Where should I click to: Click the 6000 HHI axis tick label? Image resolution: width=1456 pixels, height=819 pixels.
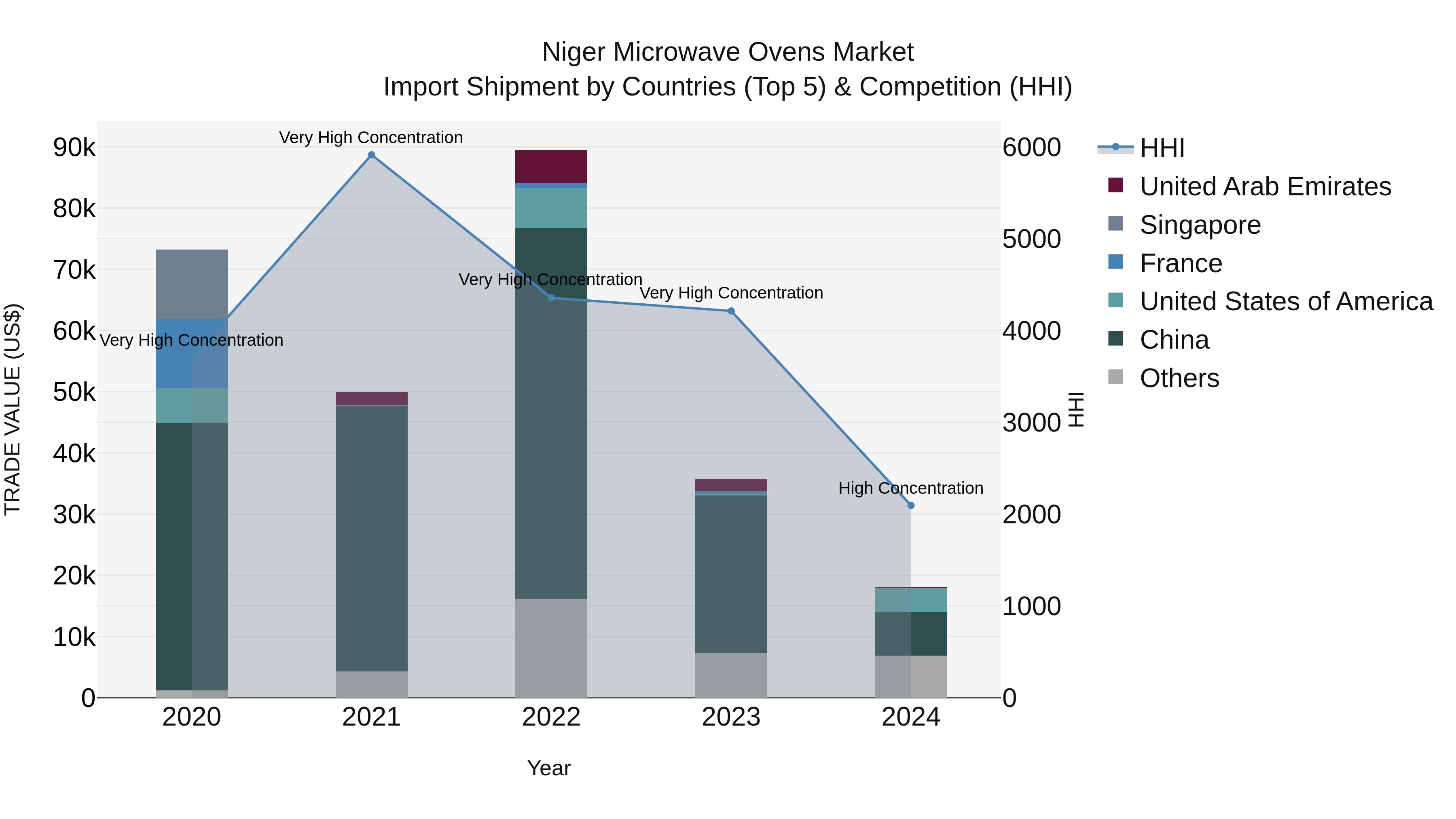click(x=1031, y=148)
